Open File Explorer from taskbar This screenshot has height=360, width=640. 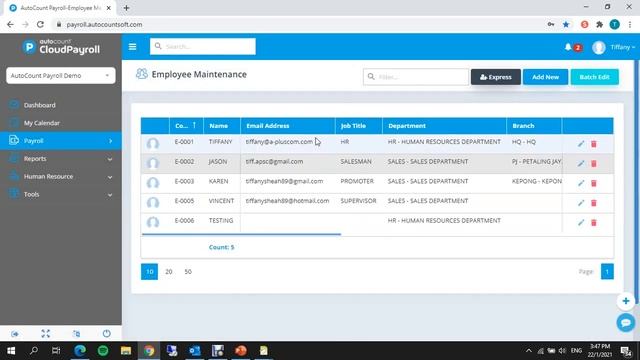pyautogui.click(x=126, y=351)
